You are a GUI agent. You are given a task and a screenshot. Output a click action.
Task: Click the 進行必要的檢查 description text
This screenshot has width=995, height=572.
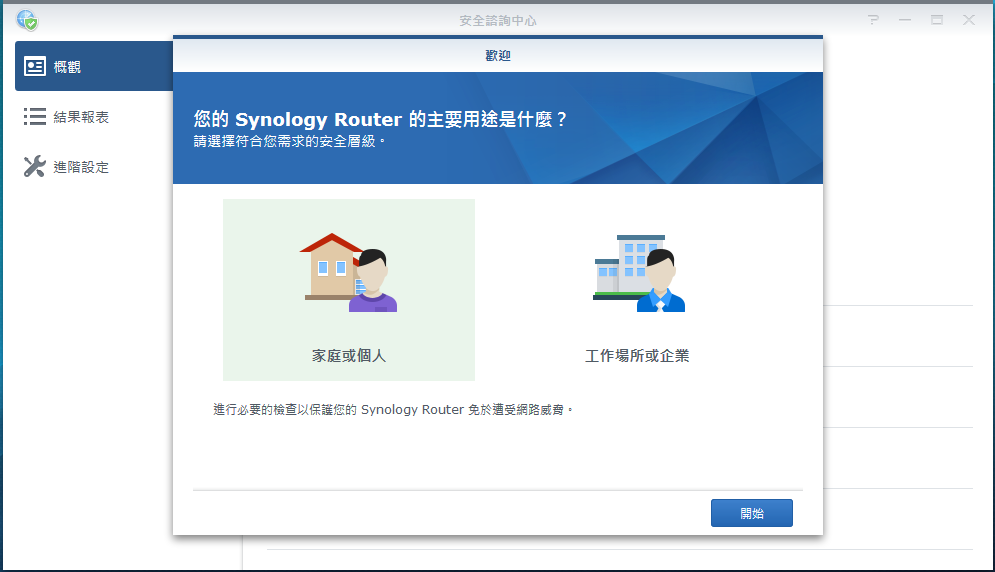pyautogui.click(x=393, y=409)
